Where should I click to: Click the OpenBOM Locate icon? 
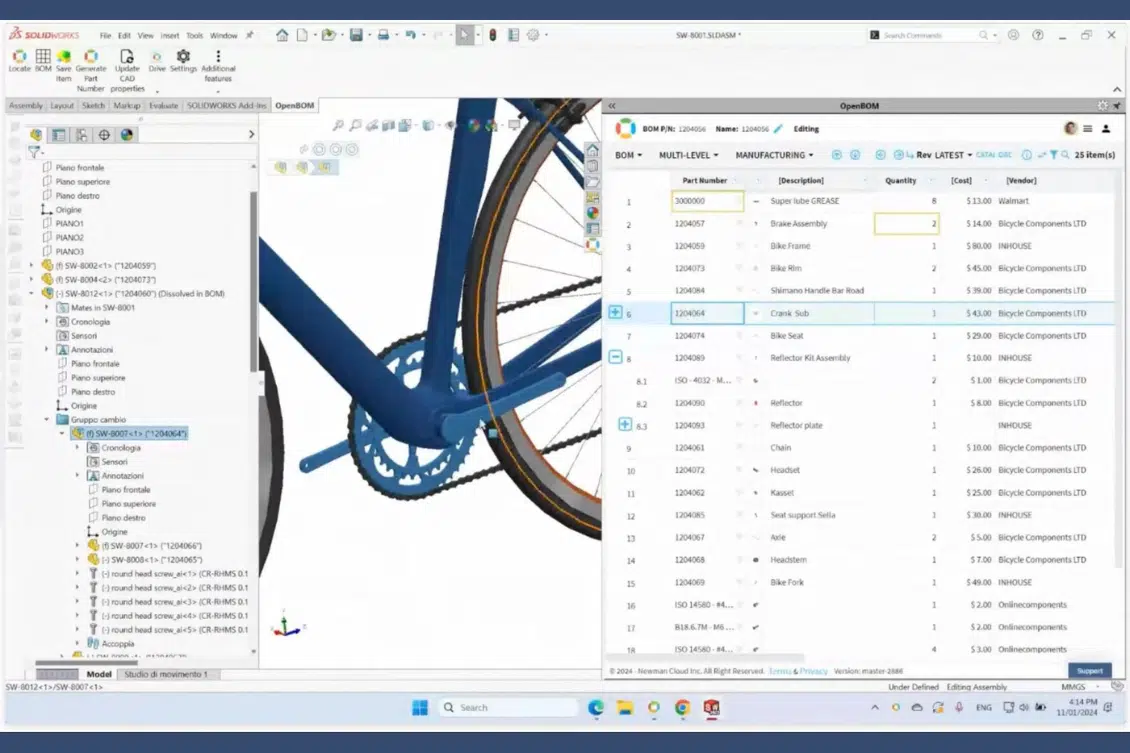tap(19, 56)
